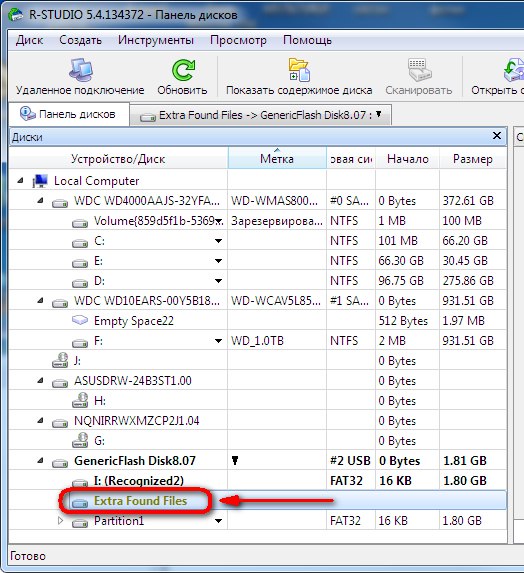Select the Empty Space22 entry

tap(133, 321)
